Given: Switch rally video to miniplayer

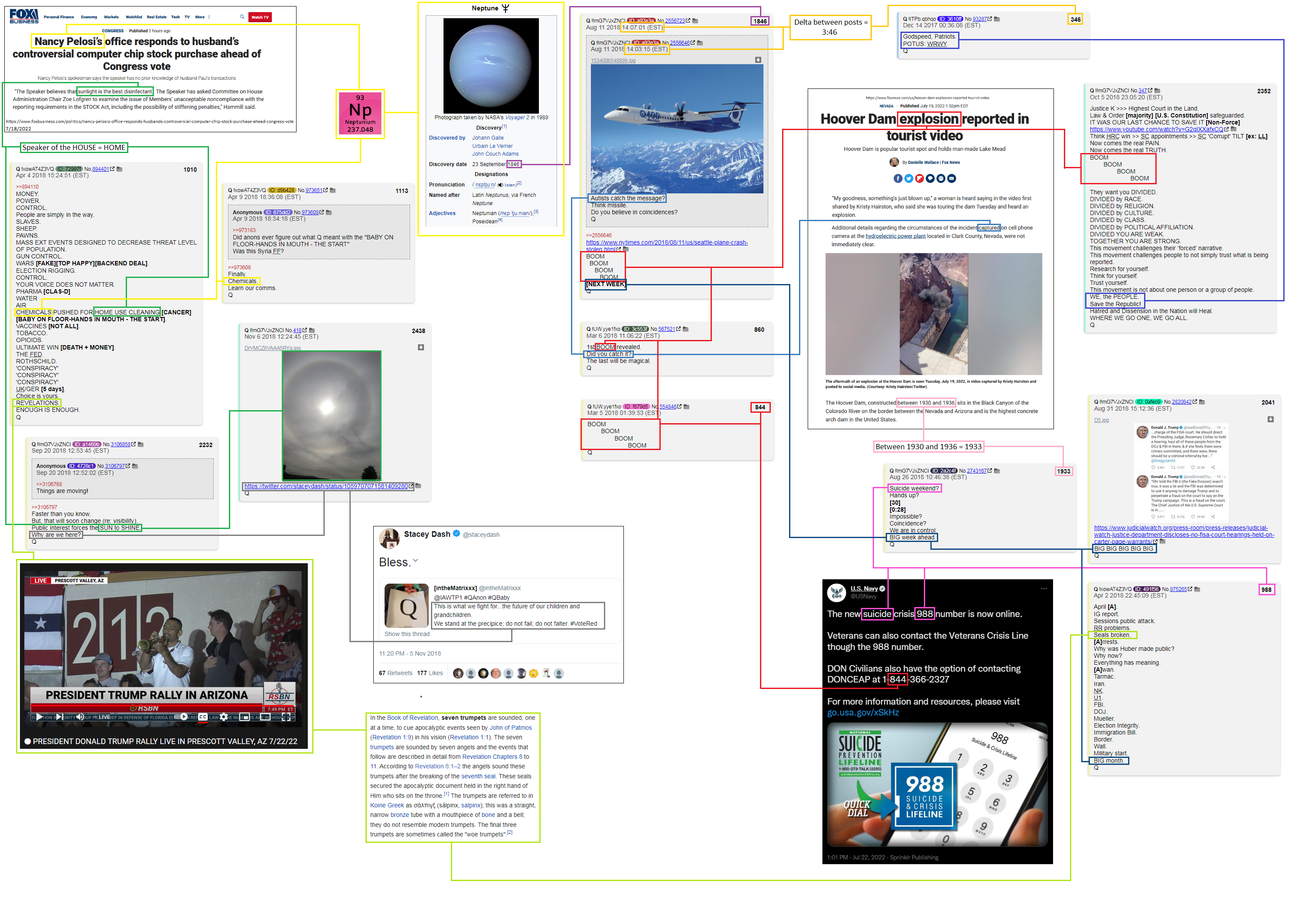Looking at the screenshot, I should pyautogui.click(x=245, y=717).
